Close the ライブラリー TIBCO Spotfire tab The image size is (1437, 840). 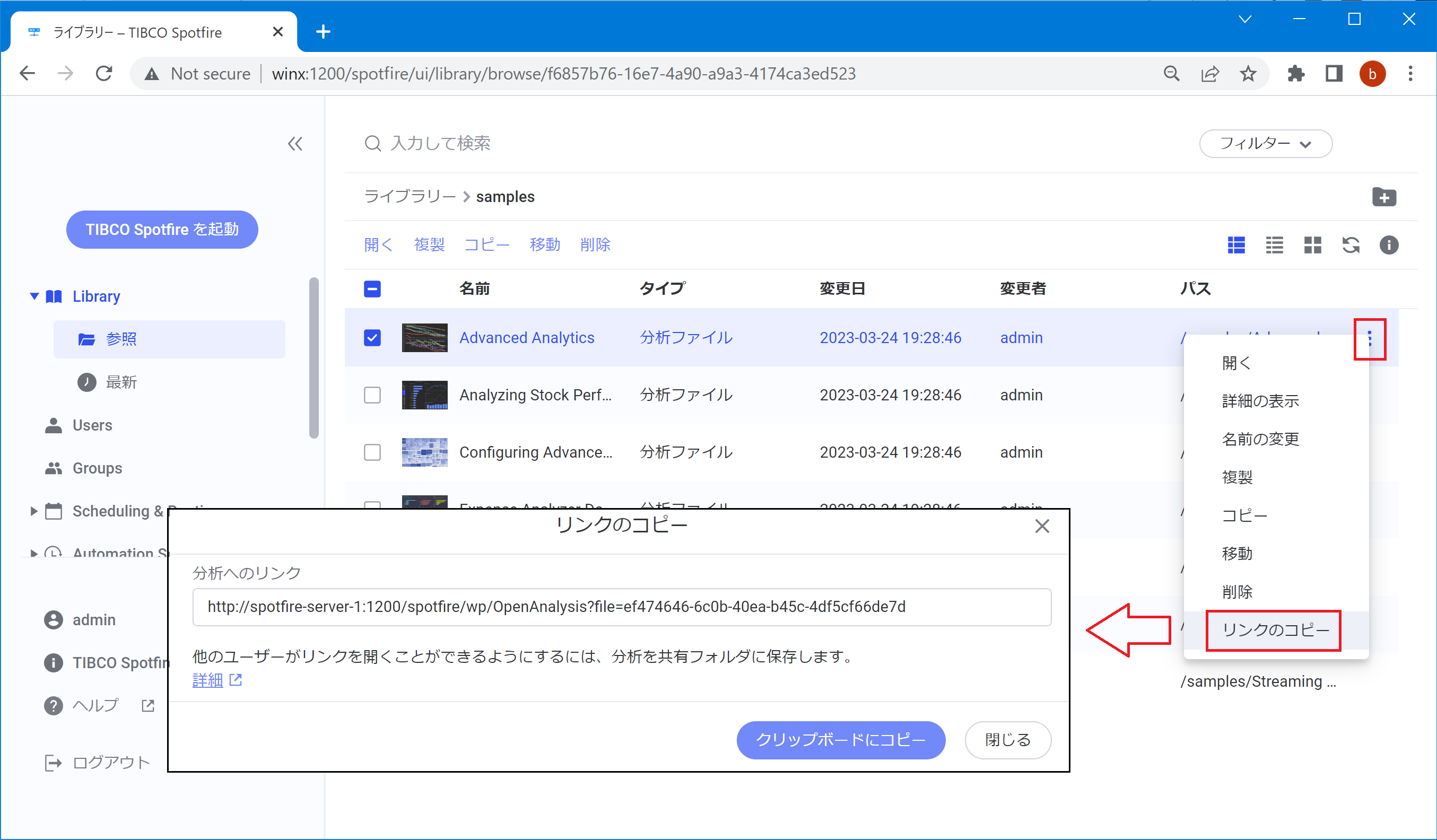(278, 32)
